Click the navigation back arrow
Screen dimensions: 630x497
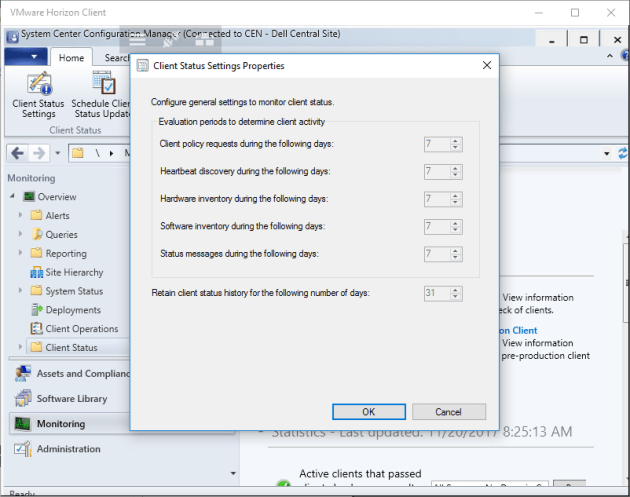coord(17,153)
